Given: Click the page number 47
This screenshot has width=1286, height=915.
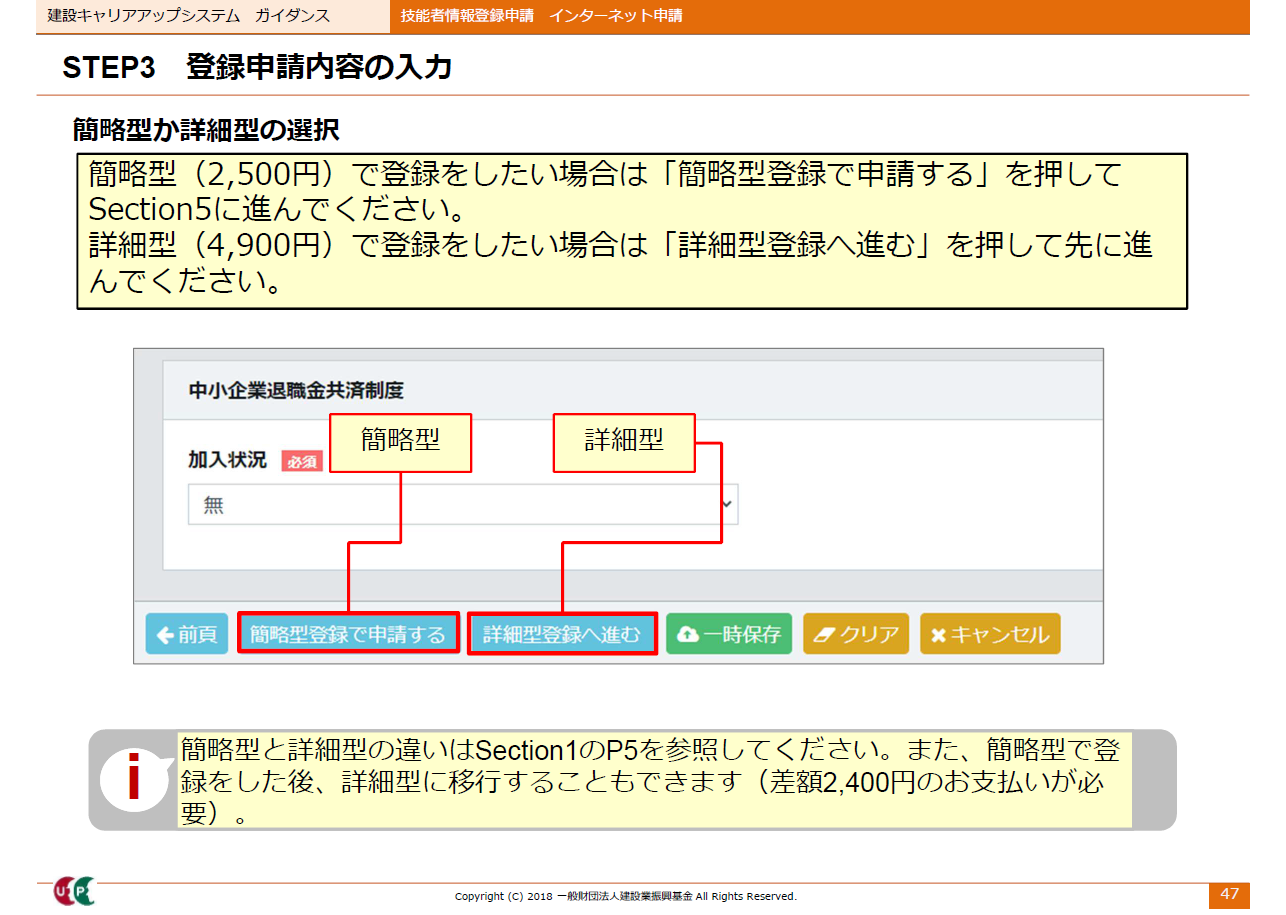Looking at the screenshot, I should (x=1229, y=894).
